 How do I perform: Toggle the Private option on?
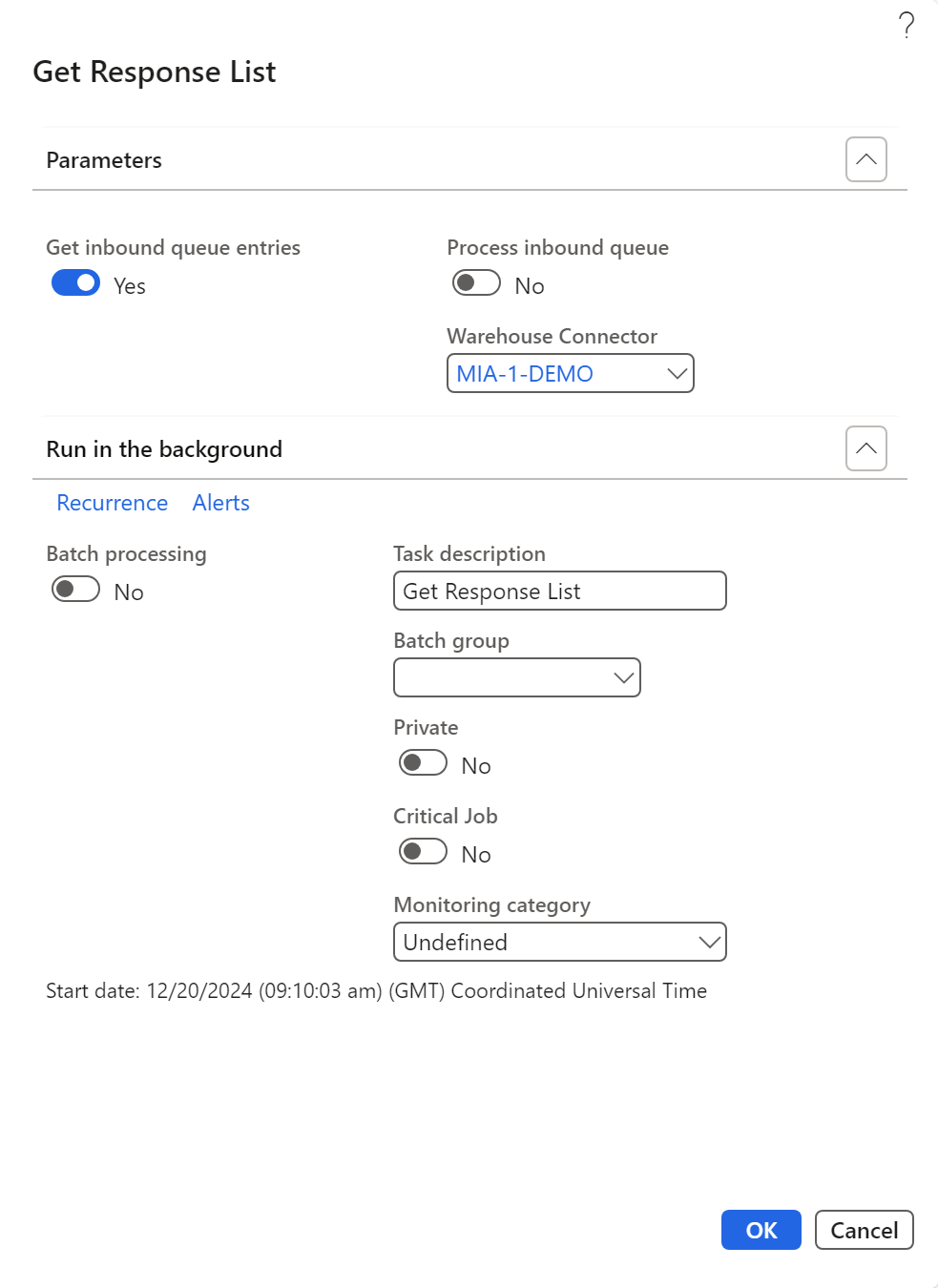point(423,763)
